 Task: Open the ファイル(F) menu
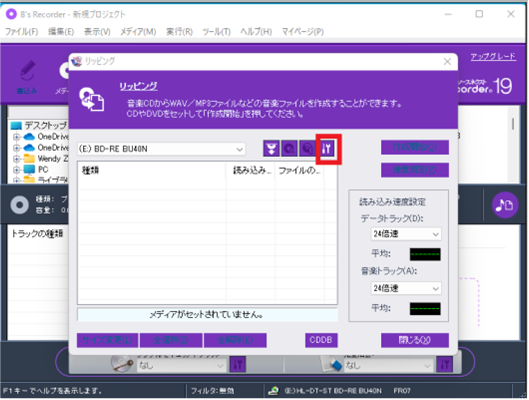22,32
